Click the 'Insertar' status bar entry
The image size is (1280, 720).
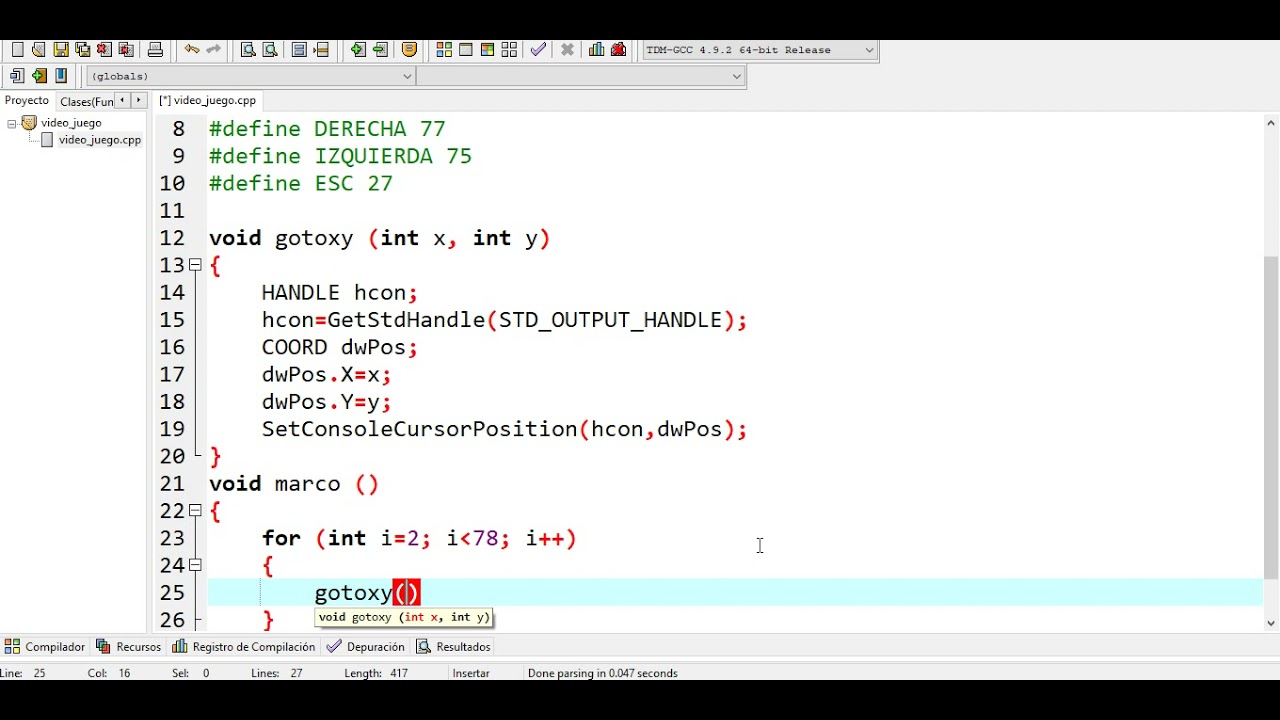click(471, 673)
